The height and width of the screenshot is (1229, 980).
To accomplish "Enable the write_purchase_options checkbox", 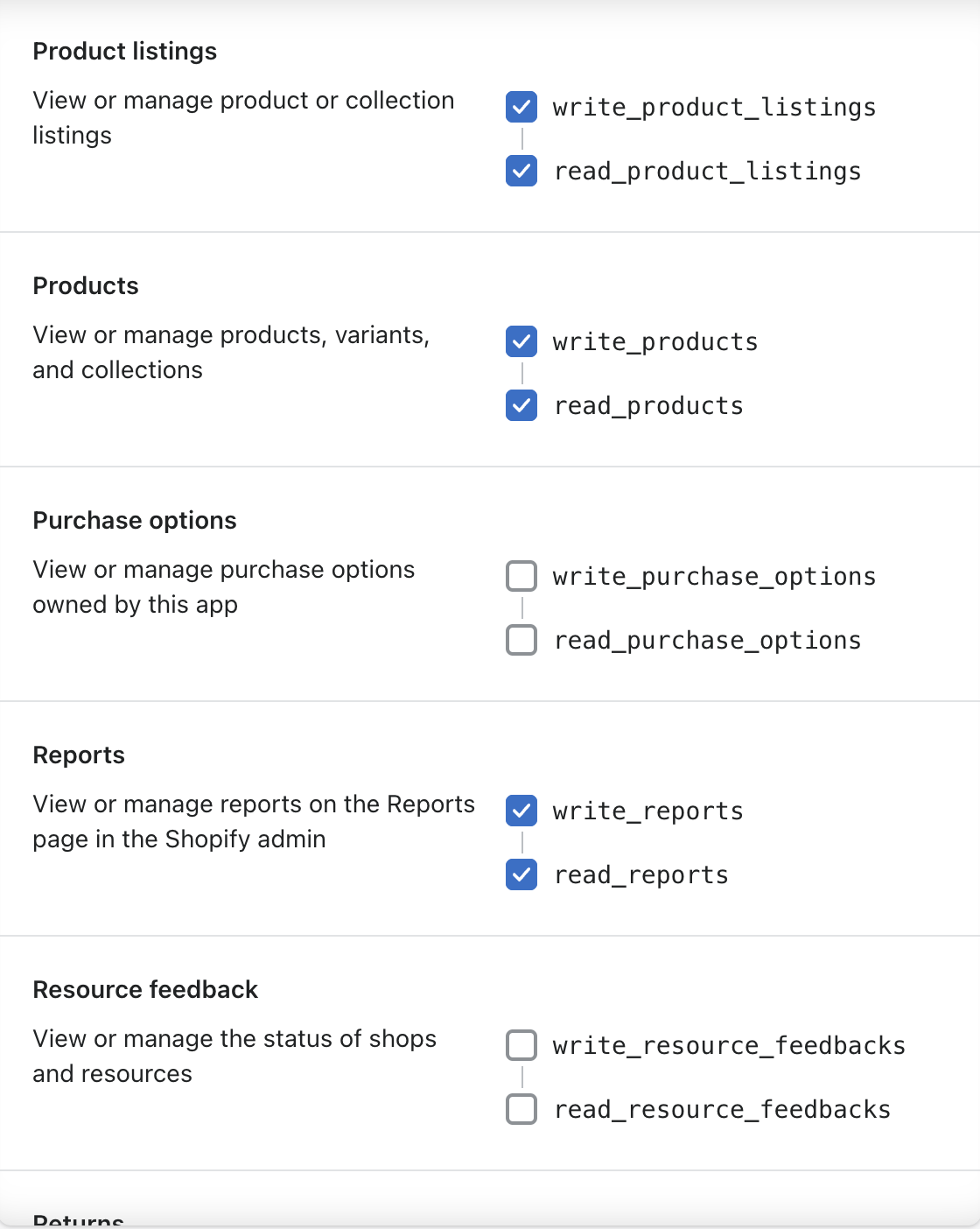I will [521, 576].
